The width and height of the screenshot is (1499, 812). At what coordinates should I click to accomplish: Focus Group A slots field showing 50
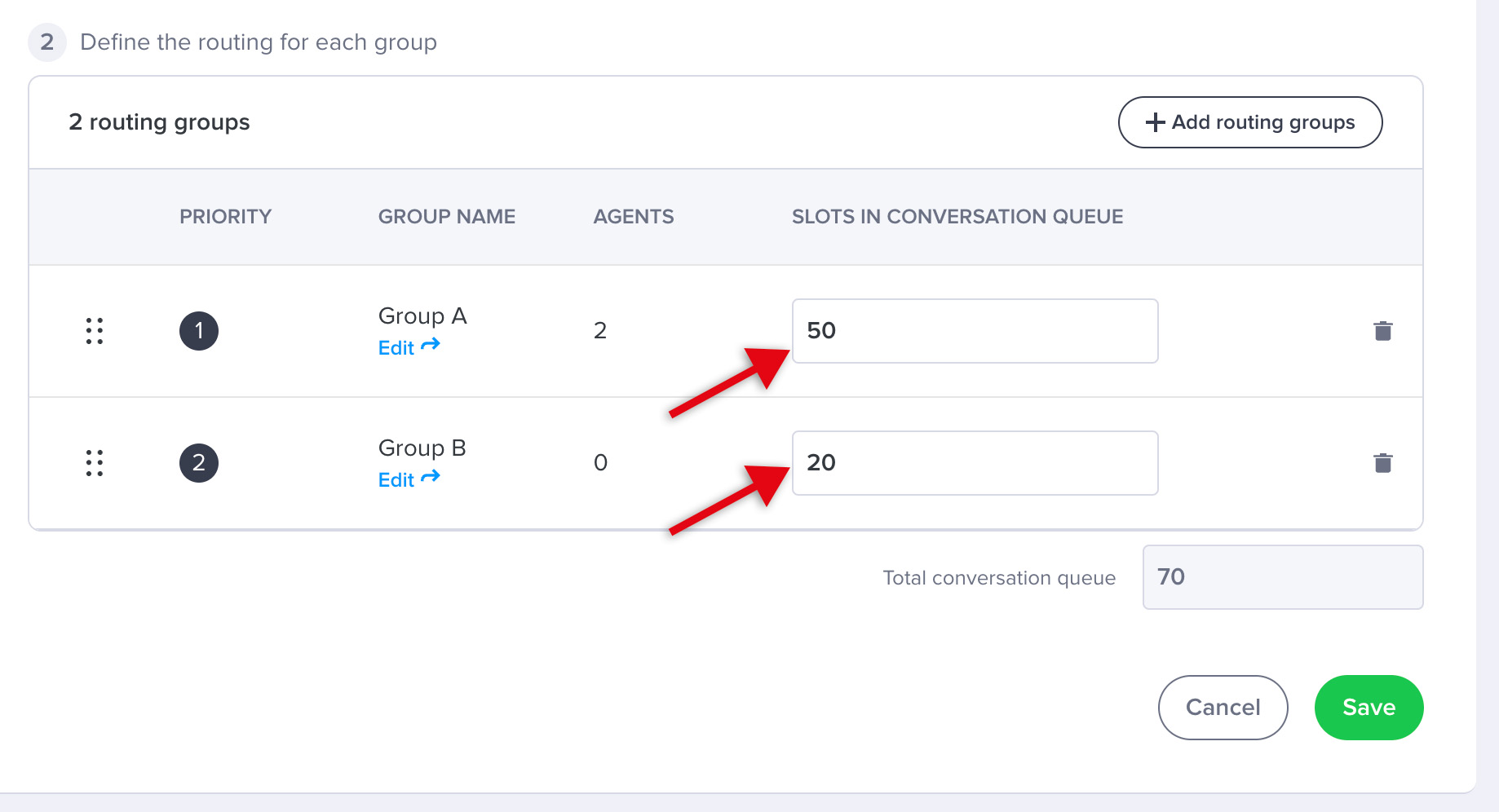point(975,331)
